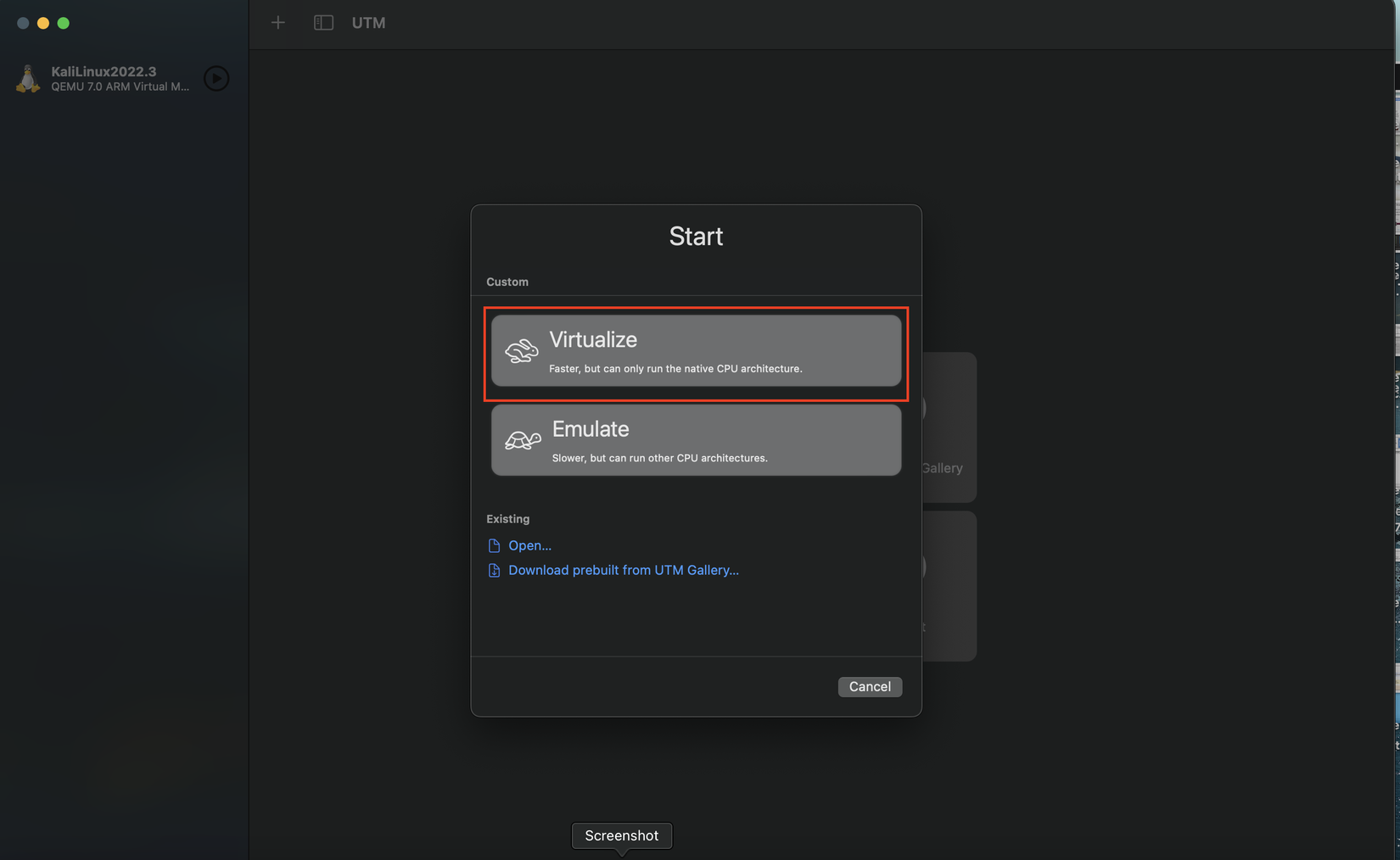The width and height of the screenshot is (1400, 860).
Task: Click the Tux penguin icon for KaliLinux VM
Action: (x=28, y=78)
